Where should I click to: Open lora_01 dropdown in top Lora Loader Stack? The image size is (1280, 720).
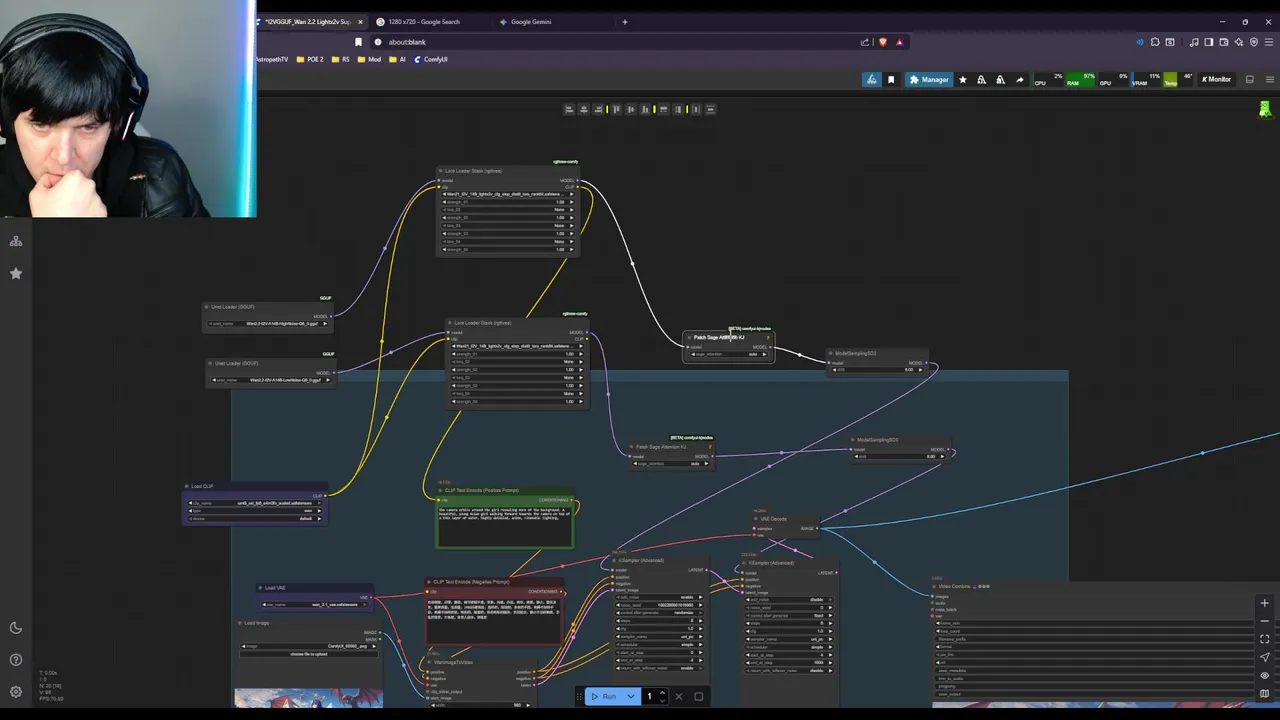pyautogui.click(x=508, y=194)
